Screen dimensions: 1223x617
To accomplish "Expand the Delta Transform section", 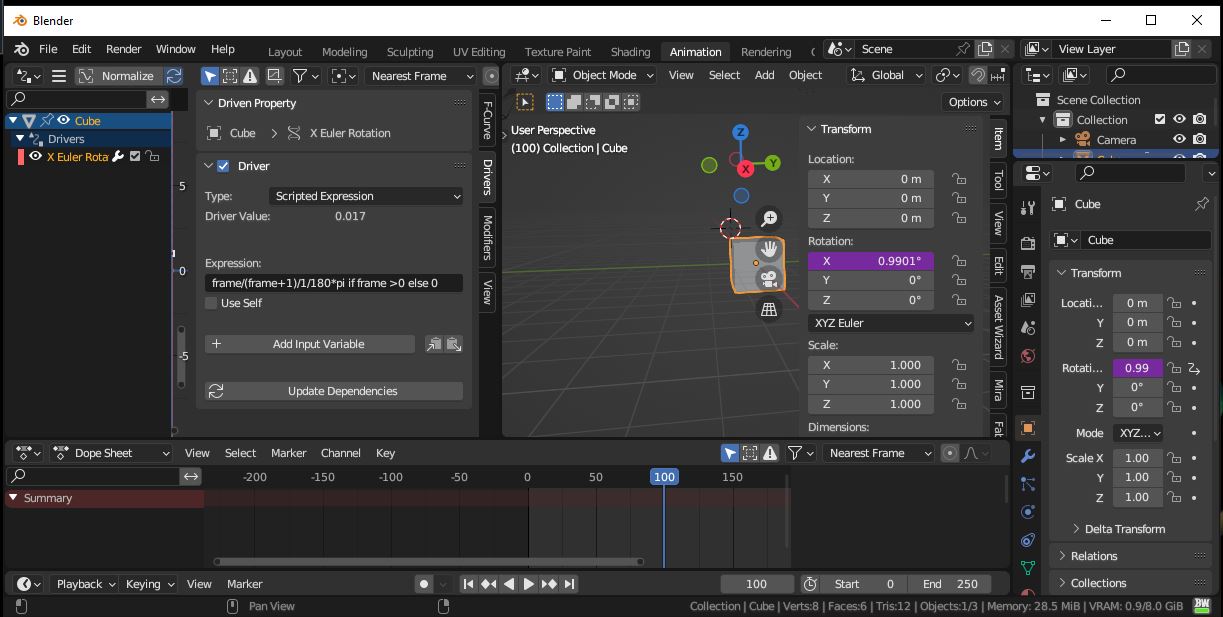I will click(x=1124, y=529).
